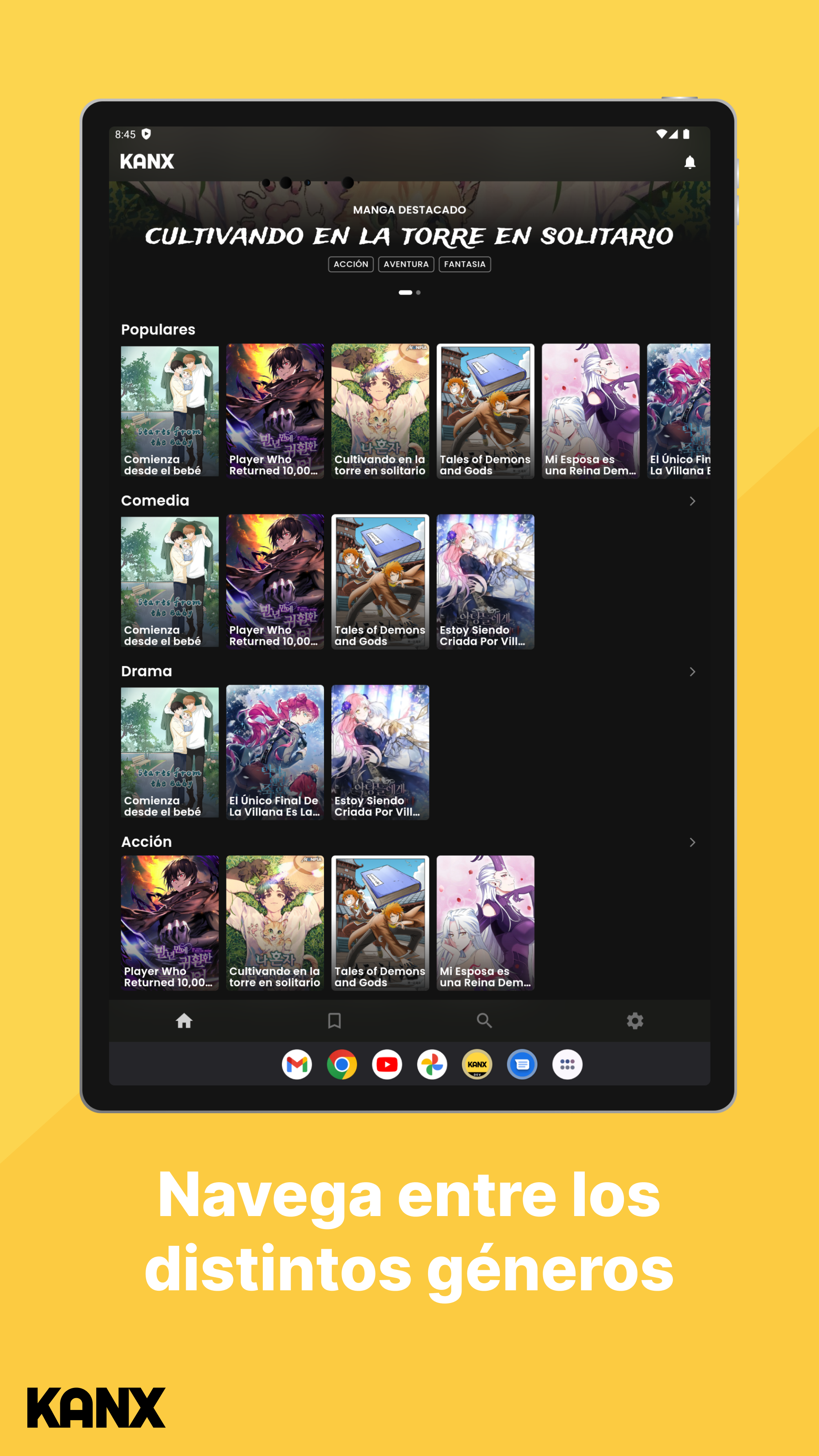Expand the Comedia section arrow
This screenshot has width=819, height=1456.
(x=692, y=502)
